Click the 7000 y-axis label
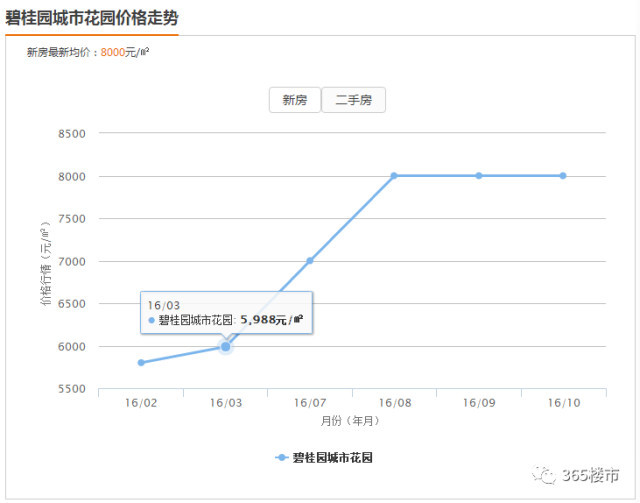Viewport: 640px width, 503px height. click(72, 262)
